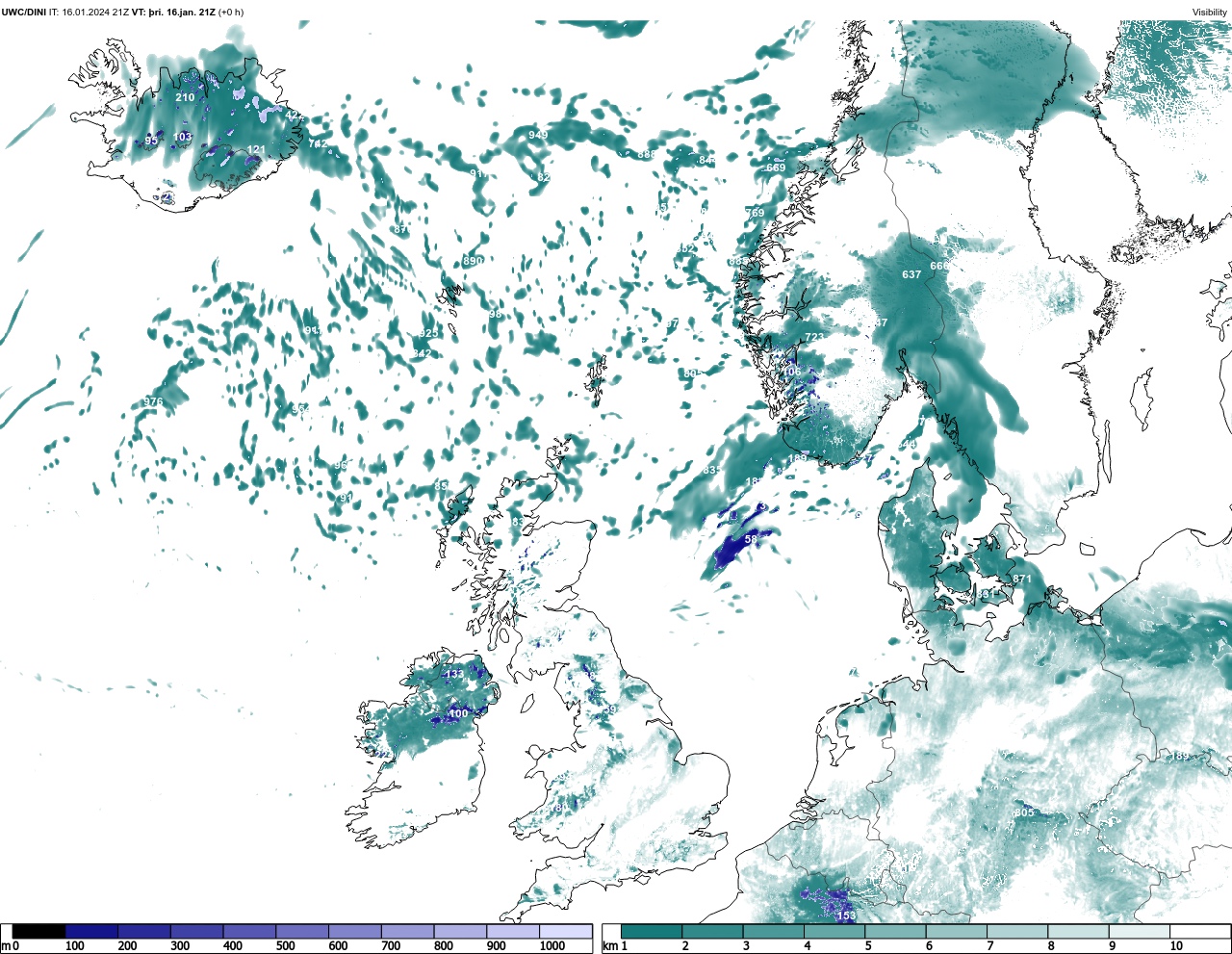Select the dark blue 100–200 m swatch
The height and width of the screenshot is (954, 1232).
(91, 931)
